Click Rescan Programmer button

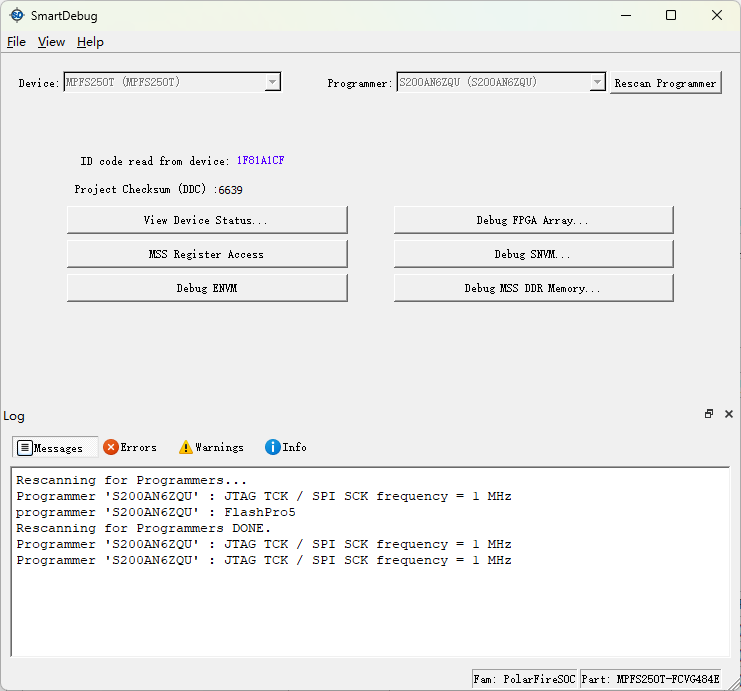click(x=665, y=83)
